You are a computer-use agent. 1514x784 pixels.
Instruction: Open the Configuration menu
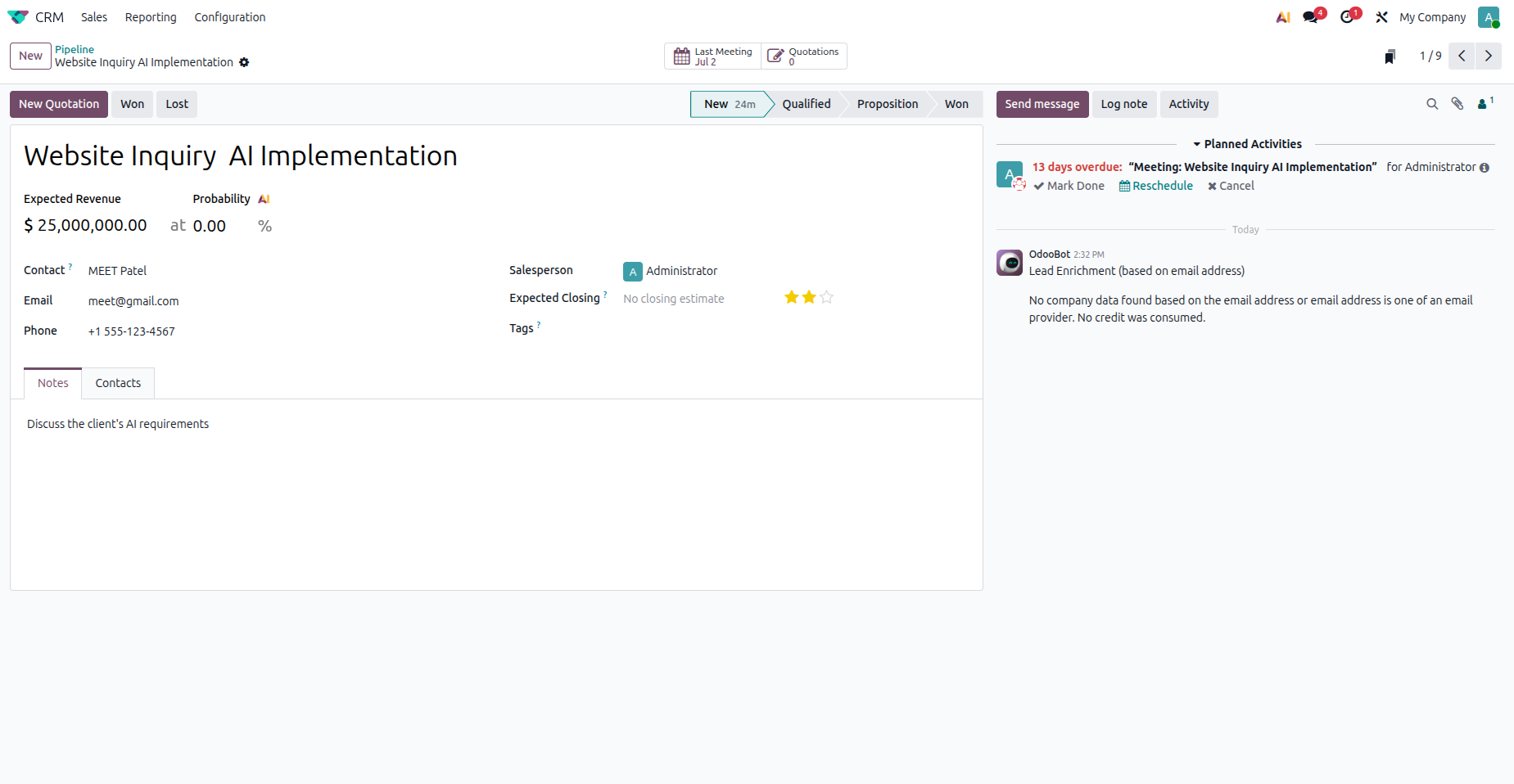(x=230, y=17)
